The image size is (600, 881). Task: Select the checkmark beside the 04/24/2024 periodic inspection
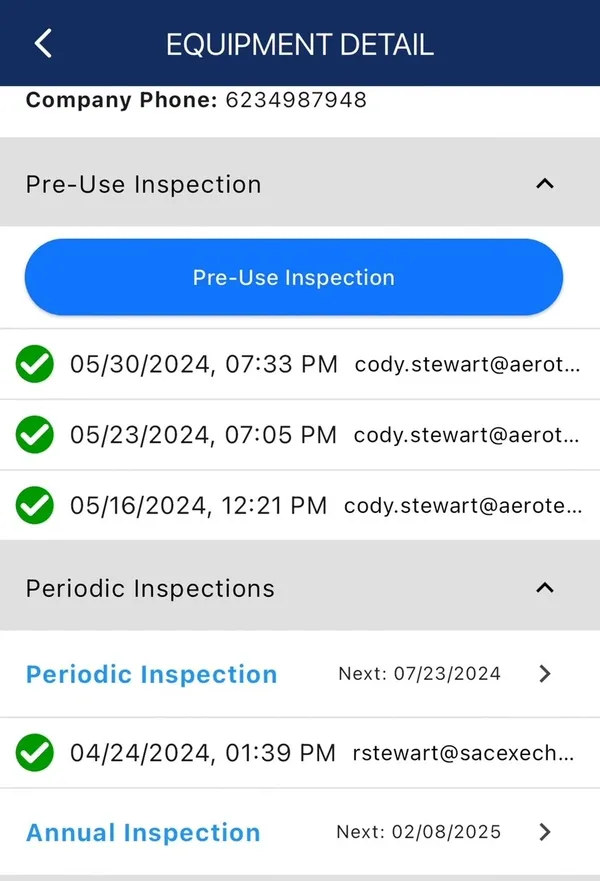34,752
